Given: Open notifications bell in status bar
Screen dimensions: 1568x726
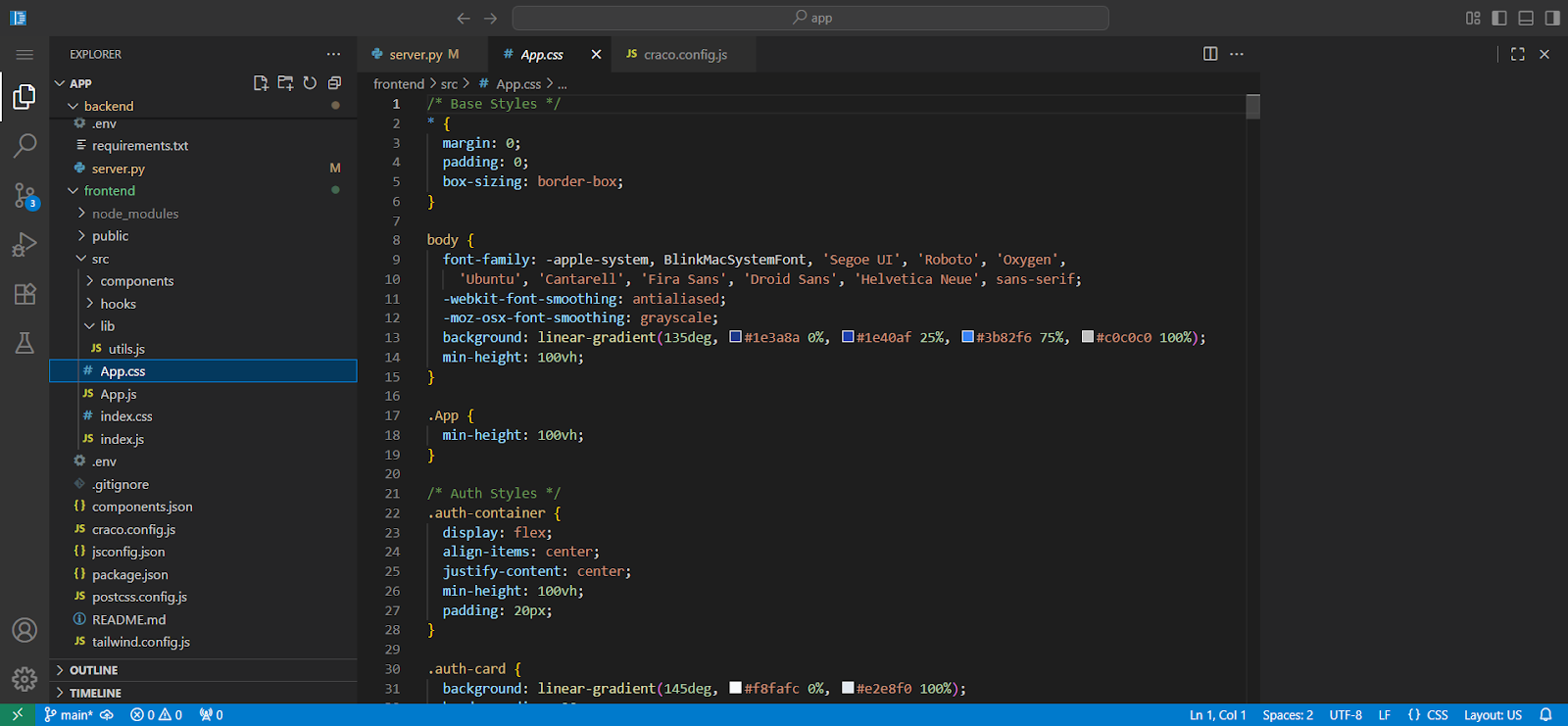Looking at the screenshot, I should (1545, 715).
